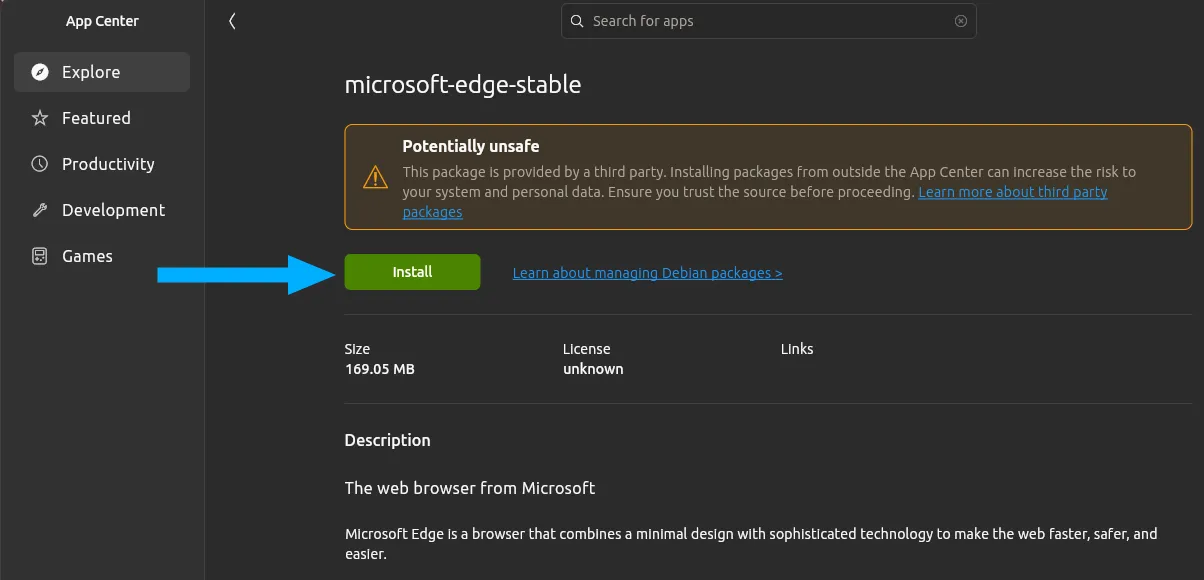Click the search magnifier icon
Viewport: 1204px width, 580px height.
tap(577, 21)
